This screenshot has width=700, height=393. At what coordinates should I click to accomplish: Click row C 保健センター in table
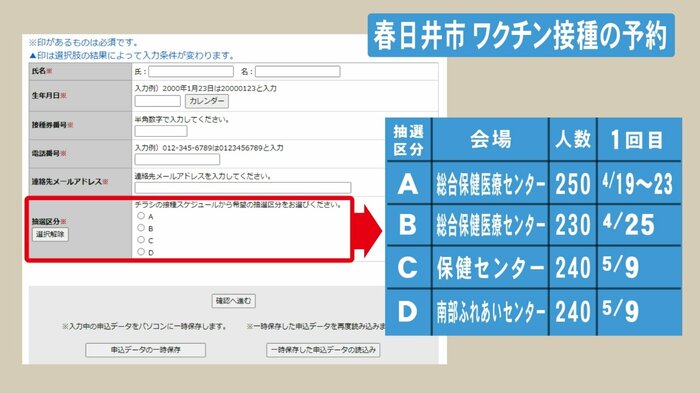533,268
